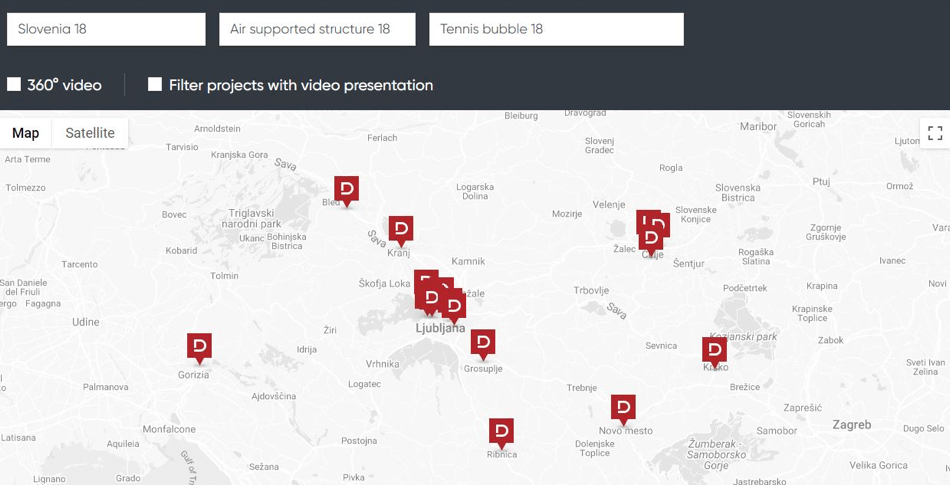Select the project marker near Gorizia

coord(199,348)
